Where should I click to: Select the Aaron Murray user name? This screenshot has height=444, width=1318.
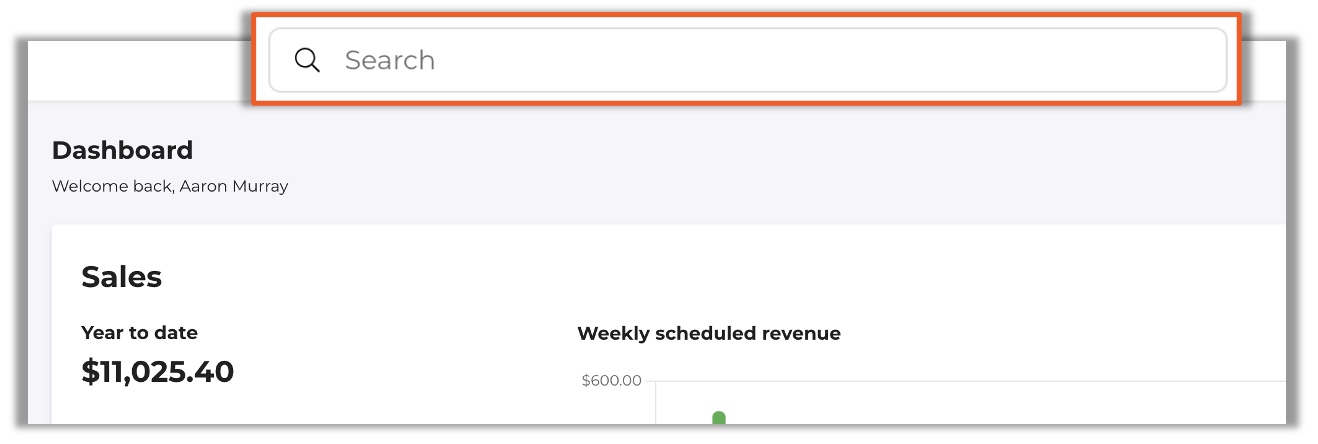click(234, 186)
